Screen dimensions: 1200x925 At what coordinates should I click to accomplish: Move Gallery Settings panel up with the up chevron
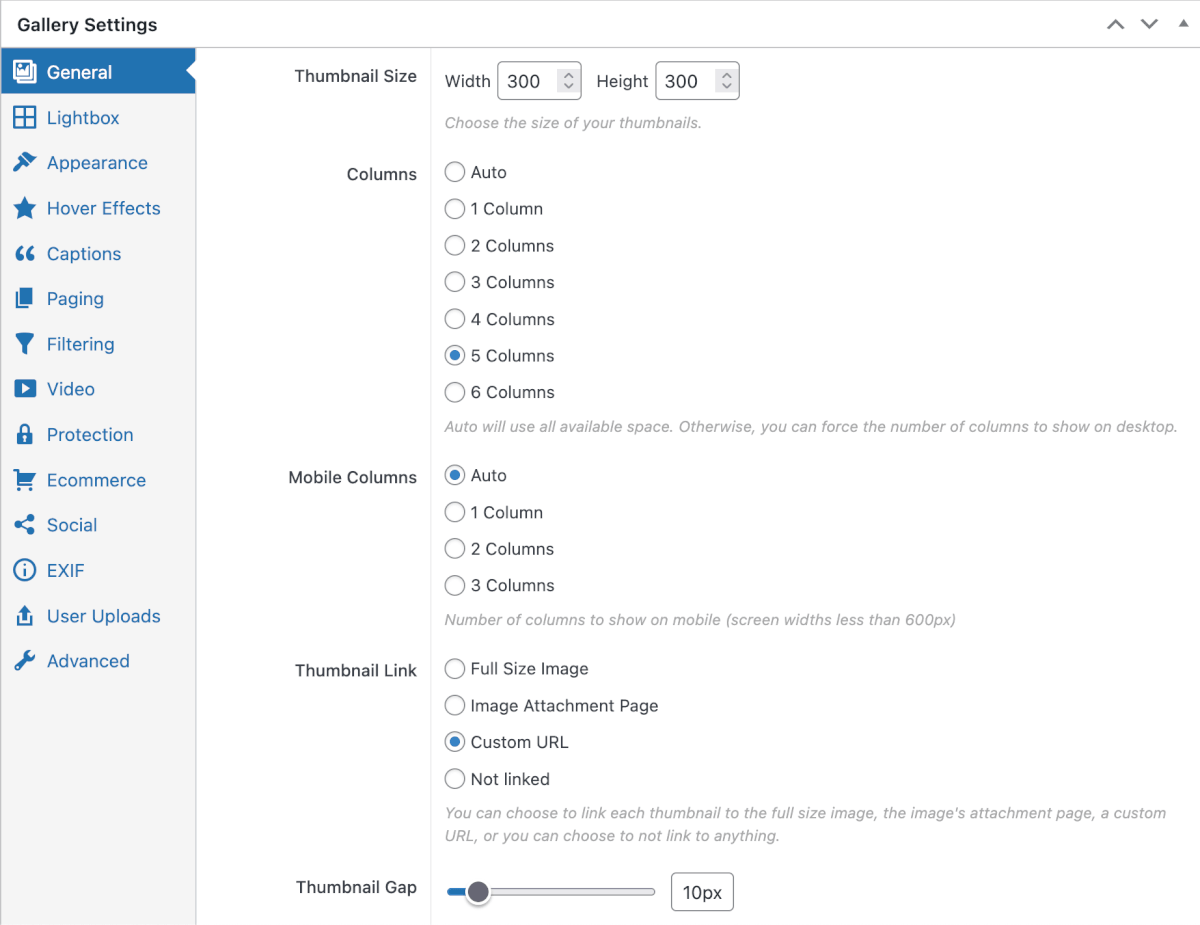click(1115, 24)
